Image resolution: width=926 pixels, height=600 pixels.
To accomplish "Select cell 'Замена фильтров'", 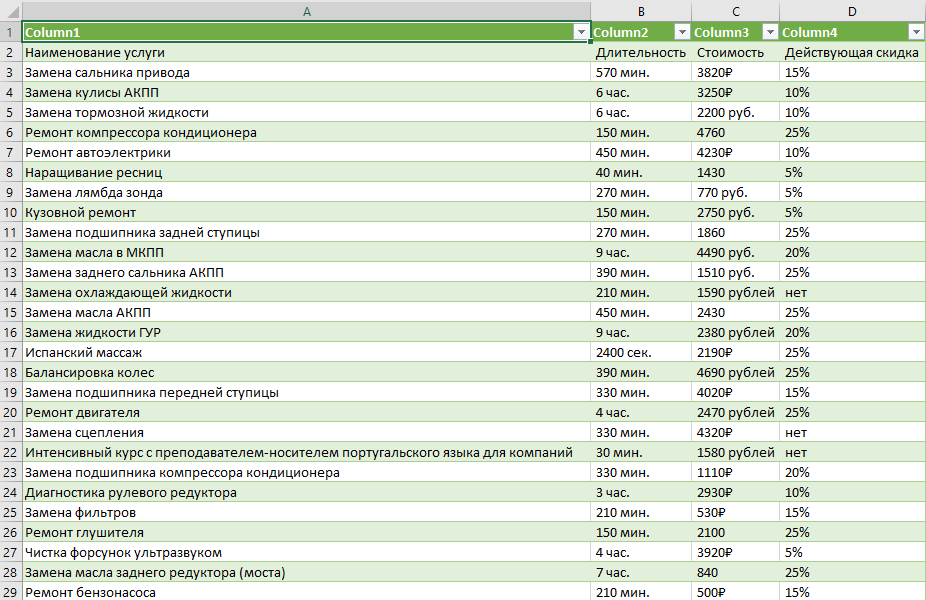I will click(x=307, y=513).
